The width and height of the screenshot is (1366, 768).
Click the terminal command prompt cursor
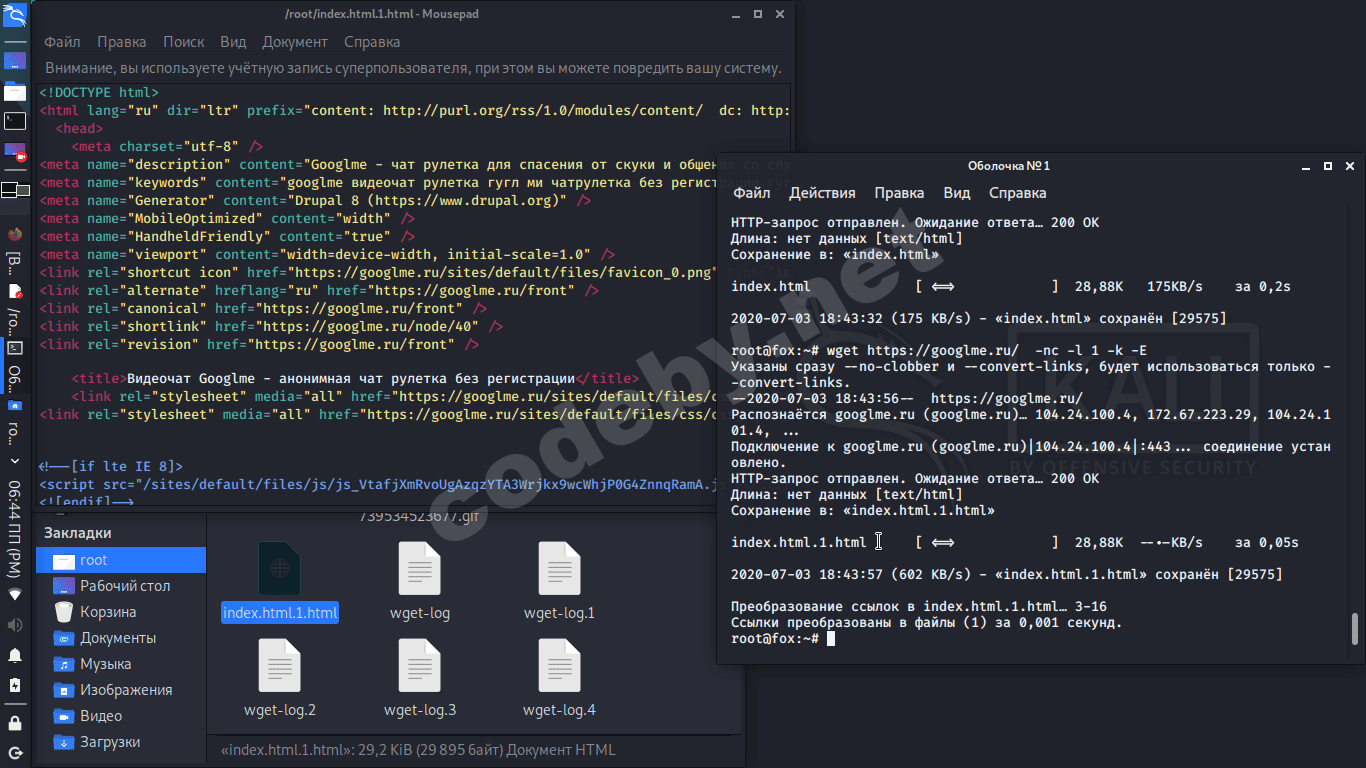[x=831, y=639]
